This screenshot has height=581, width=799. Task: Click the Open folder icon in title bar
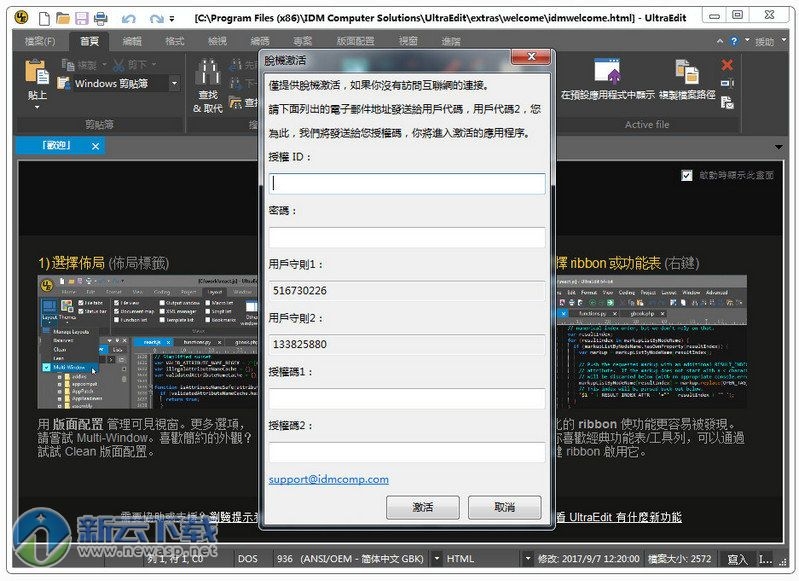[62, 18]
